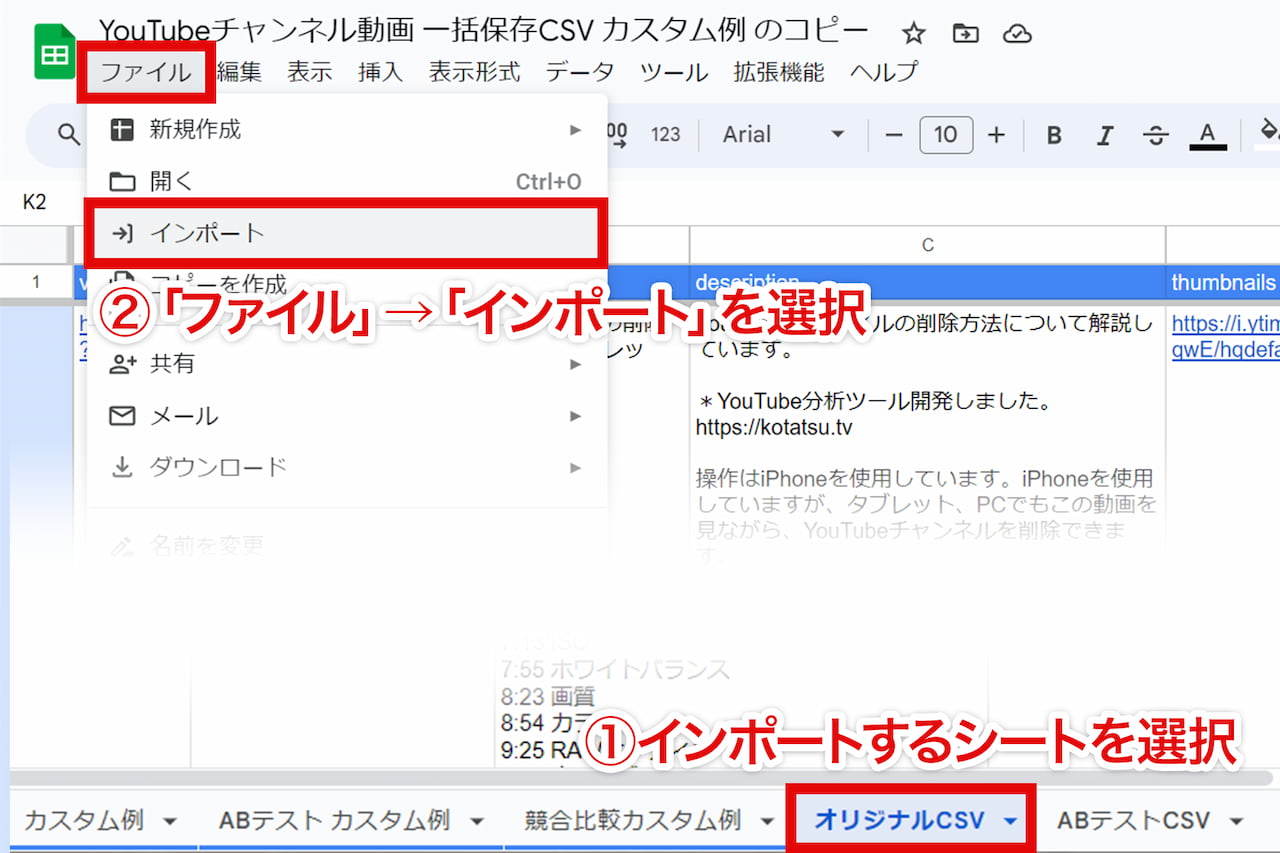1280x853 pixels.
Task: Click the メール envelope icon
Action: pyautogui.click(x=122, y=416)
